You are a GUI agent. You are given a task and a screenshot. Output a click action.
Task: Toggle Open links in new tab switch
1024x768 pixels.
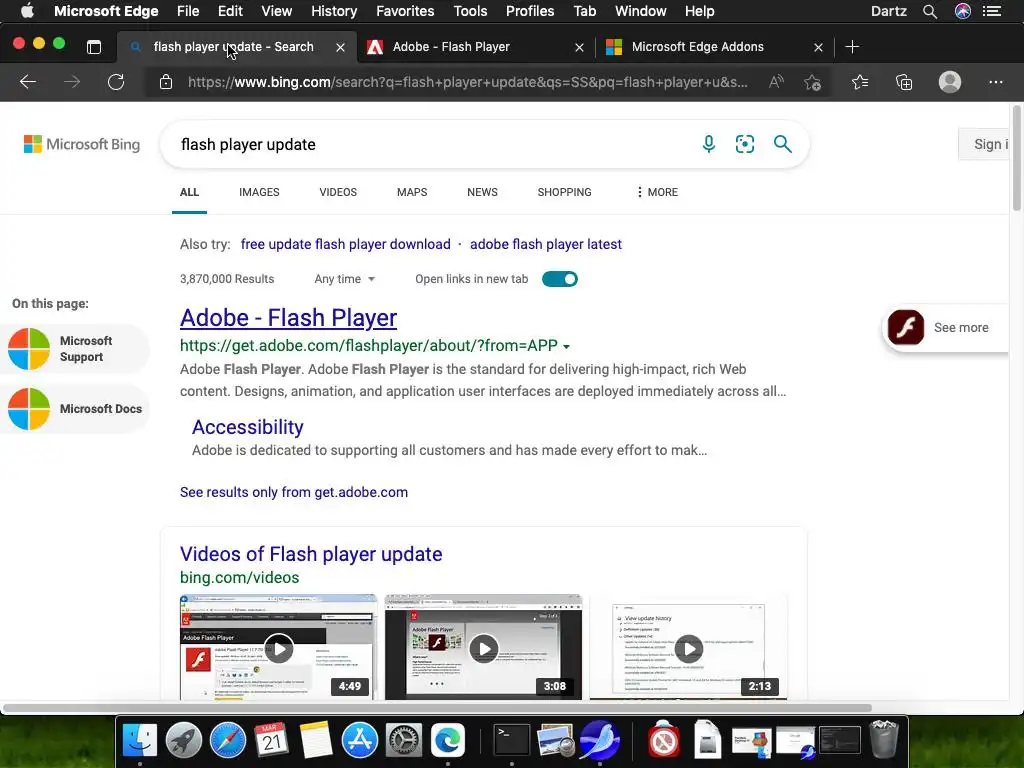[560, 279]
